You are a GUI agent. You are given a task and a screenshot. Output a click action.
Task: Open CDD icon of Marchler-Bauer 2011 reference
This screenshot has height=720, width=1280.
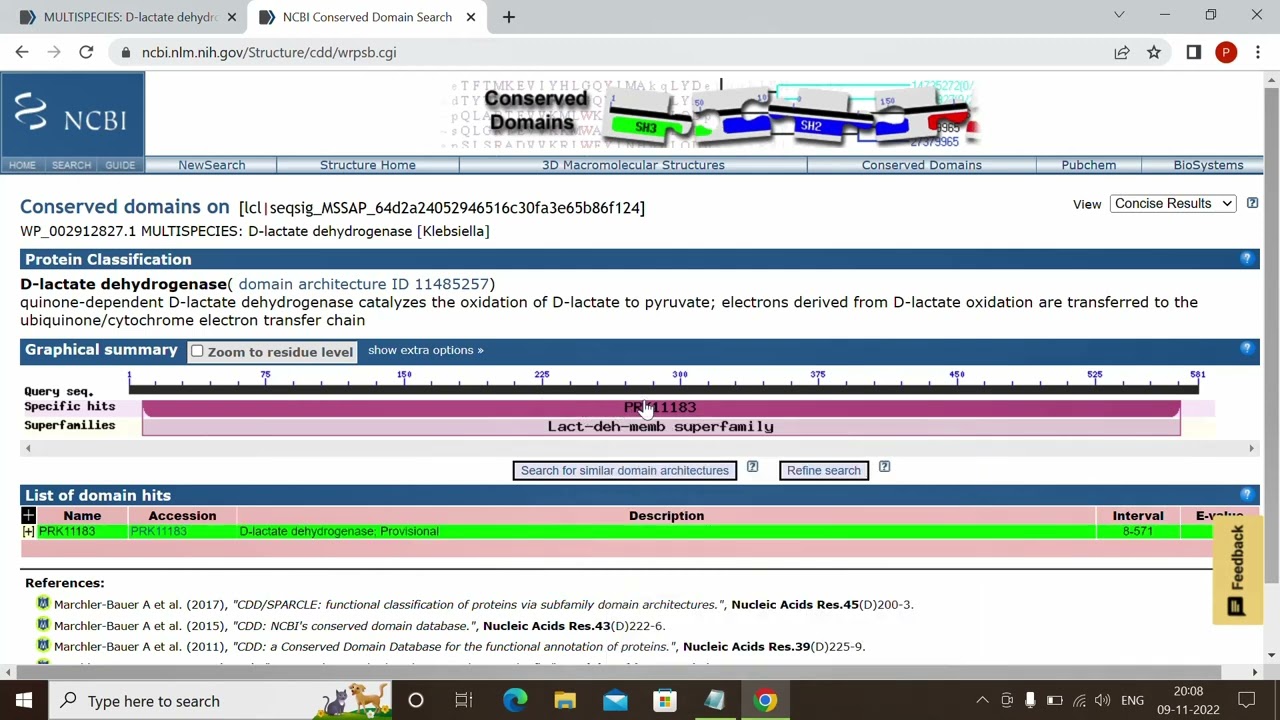click(43, 646)
